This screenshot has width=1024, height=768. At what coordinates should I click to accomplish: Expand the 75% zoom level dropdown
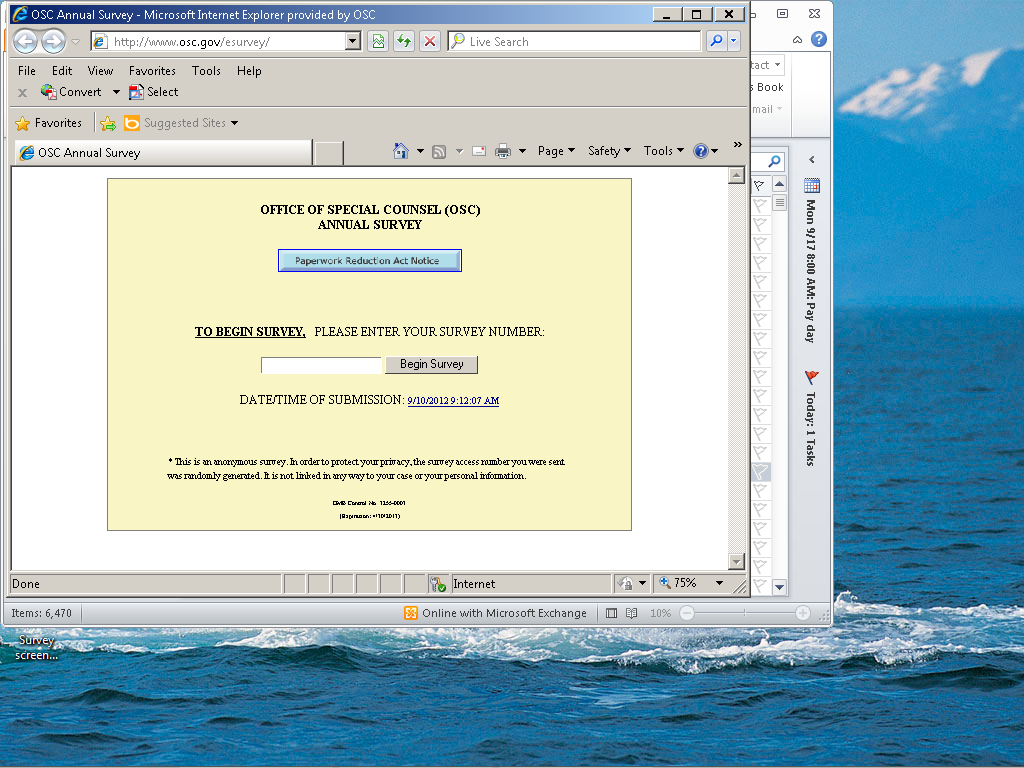[718, 583]
